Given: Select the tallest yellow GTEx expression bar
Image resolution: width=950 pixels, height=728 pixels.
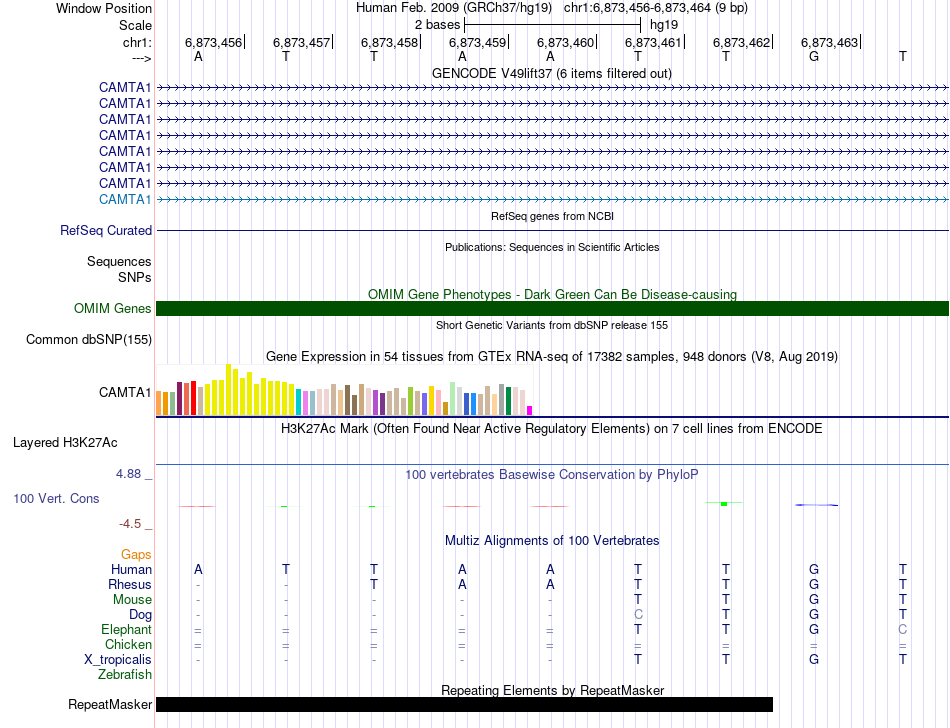Looking at the screenshot, I should click(x=228, y=389).
